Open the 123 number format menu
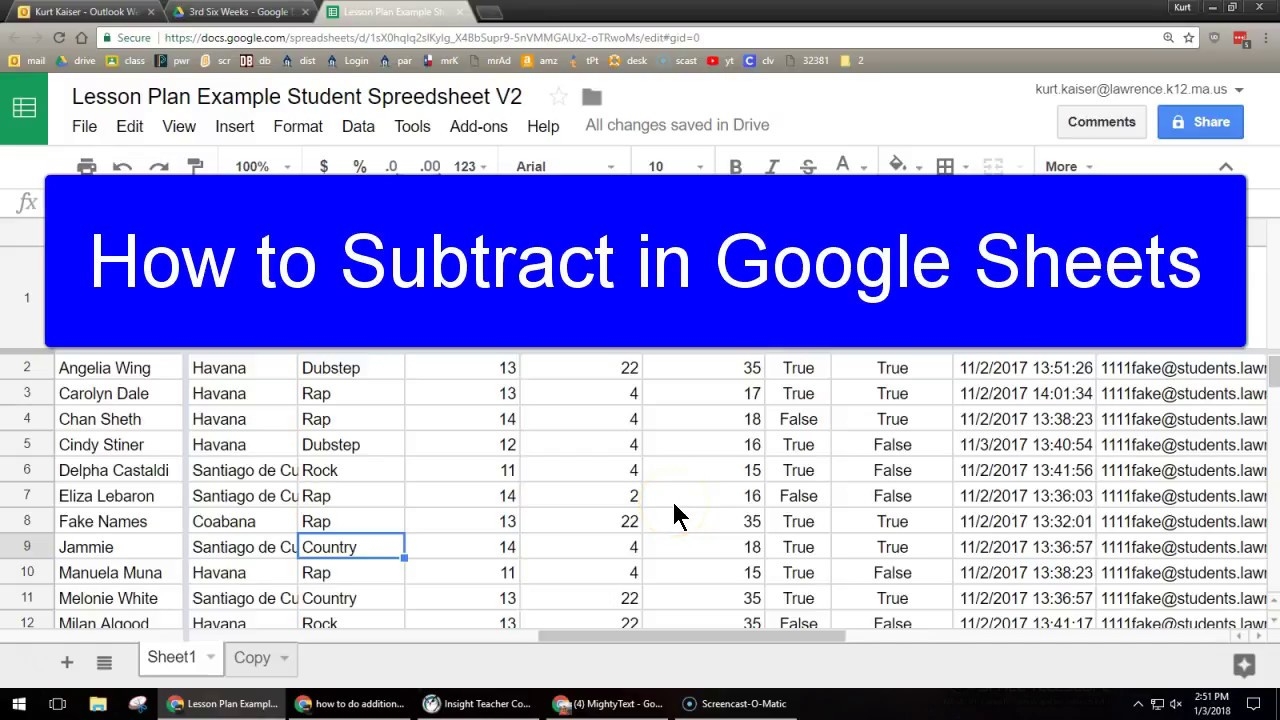This screenshot has width=1280, height=720. coord(464,166)
